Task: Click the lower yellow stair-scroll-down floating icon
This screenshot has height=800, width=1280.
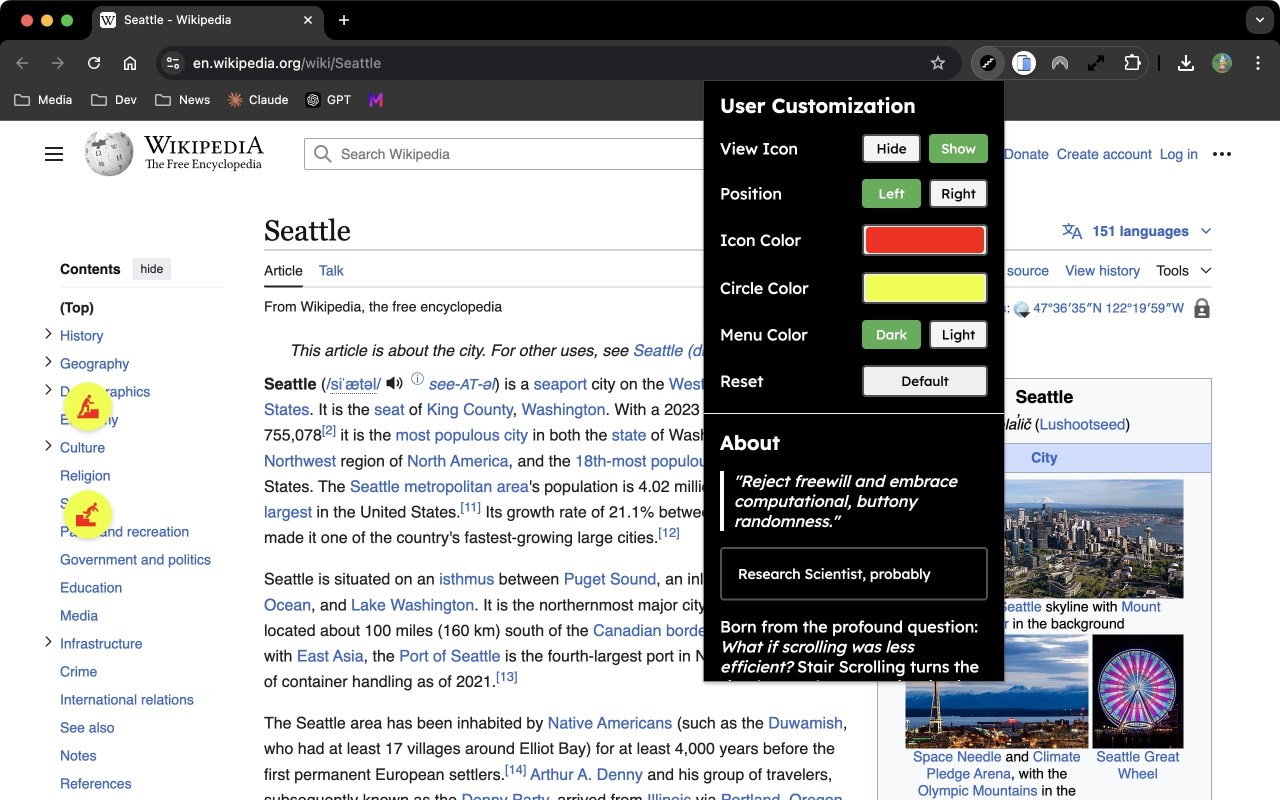Action: click(x=87, y=514)
